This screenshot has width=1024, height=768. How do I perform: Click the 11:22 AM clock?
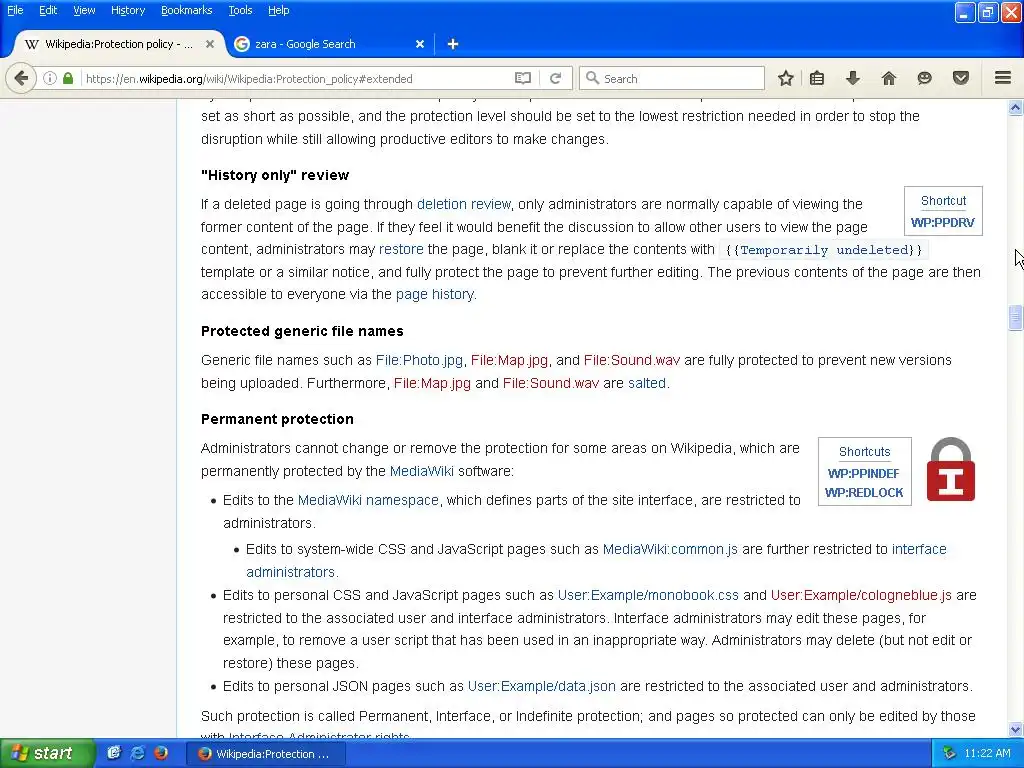point(987,754)
